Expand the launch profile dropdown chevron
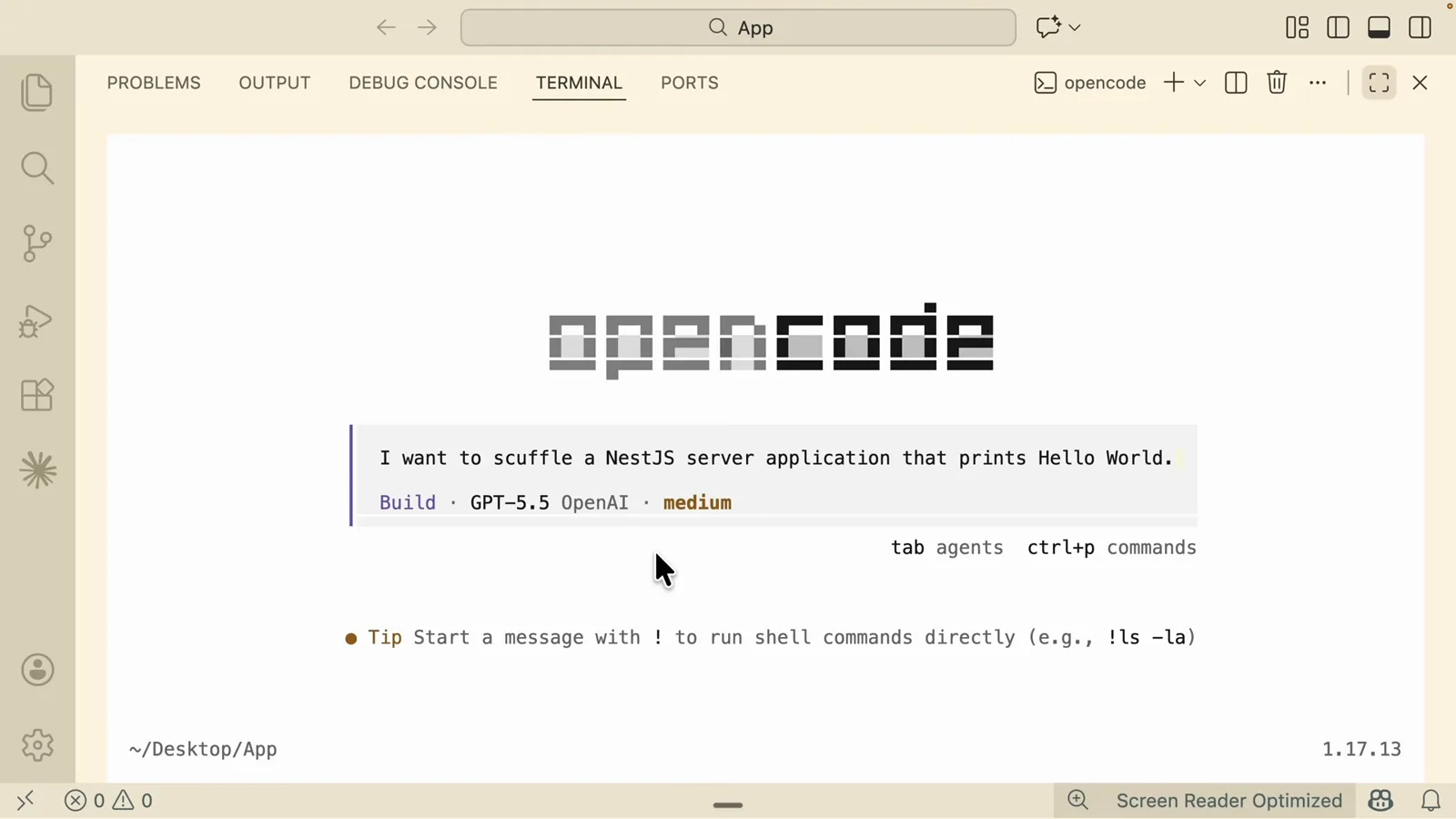 click(1200, 83)
